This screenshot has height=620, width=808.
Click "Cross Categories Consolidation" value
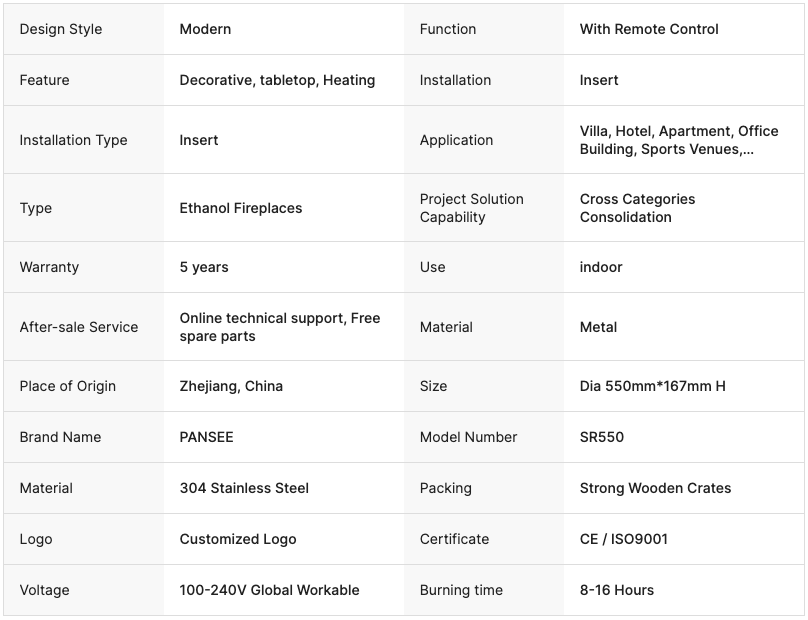tap(637, 208)
